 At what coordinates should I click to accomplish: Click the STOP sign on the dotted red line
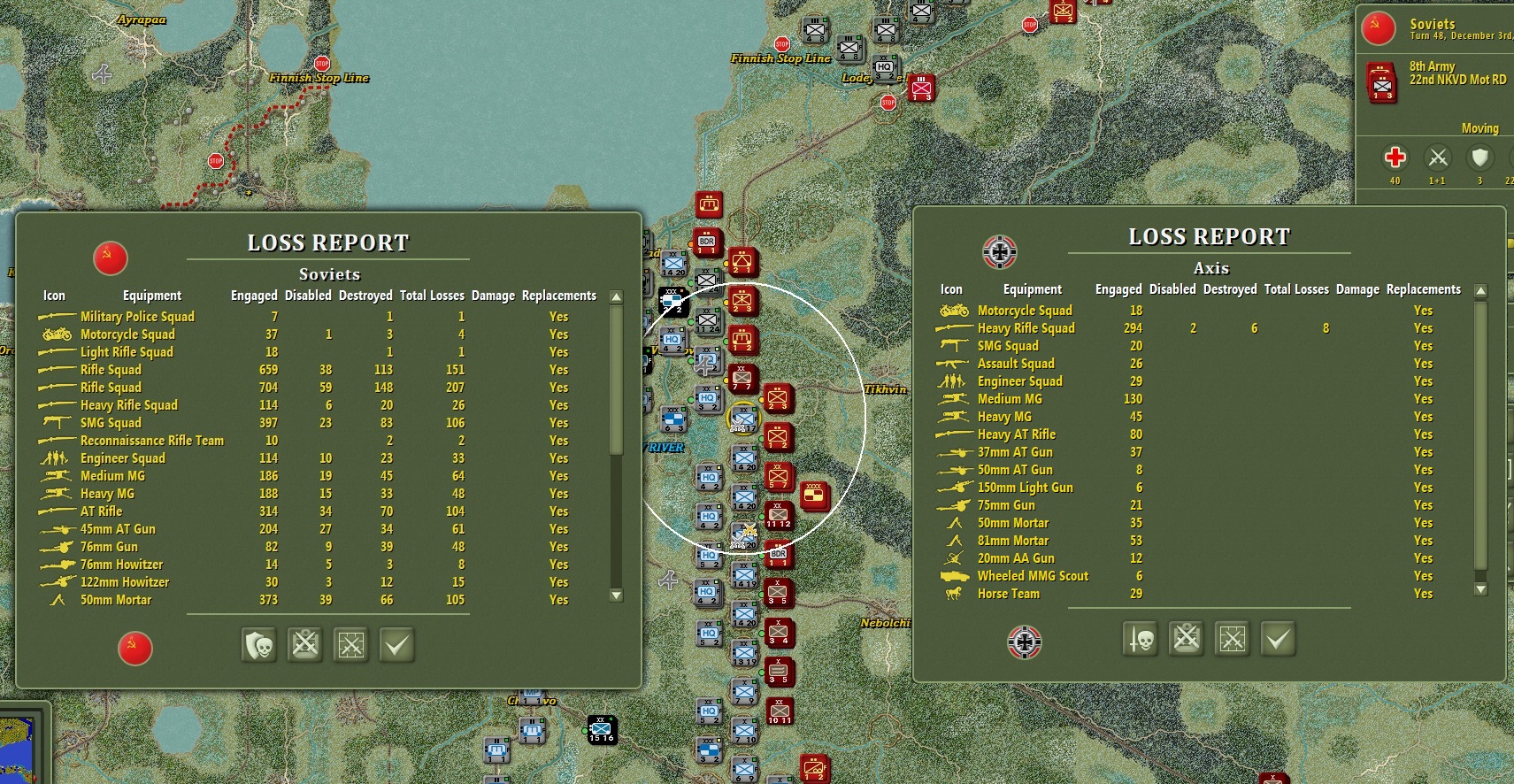point(215,161)
